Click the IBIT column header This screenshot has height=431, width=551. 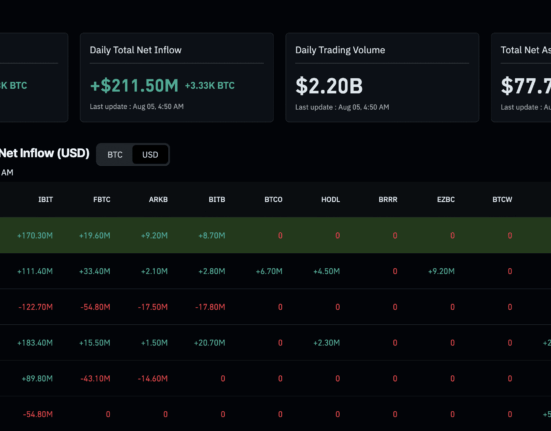(x=45, y=200)
